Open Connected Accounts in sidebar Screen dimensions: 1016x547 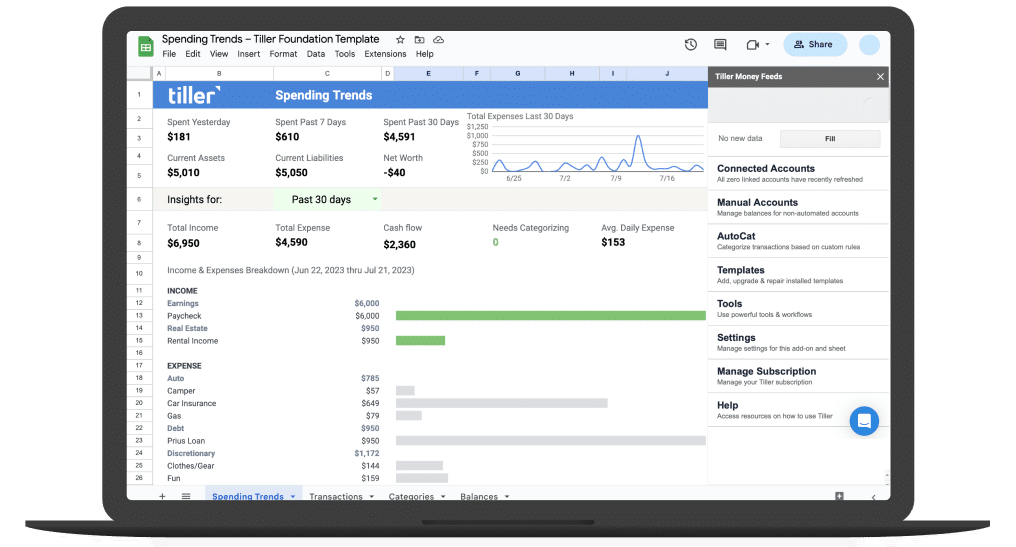point(798,173)
